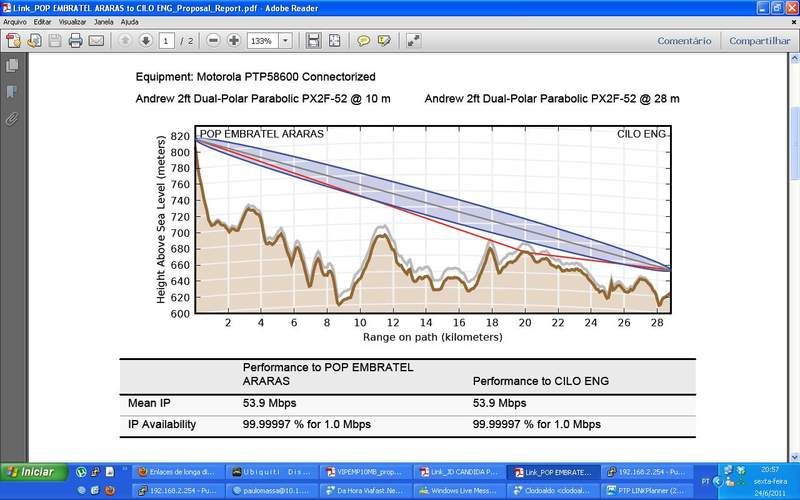Image resolution: width=800 pixels, height=500 pixels.
Task: Open the Janela menu
Action: (104, 22)
